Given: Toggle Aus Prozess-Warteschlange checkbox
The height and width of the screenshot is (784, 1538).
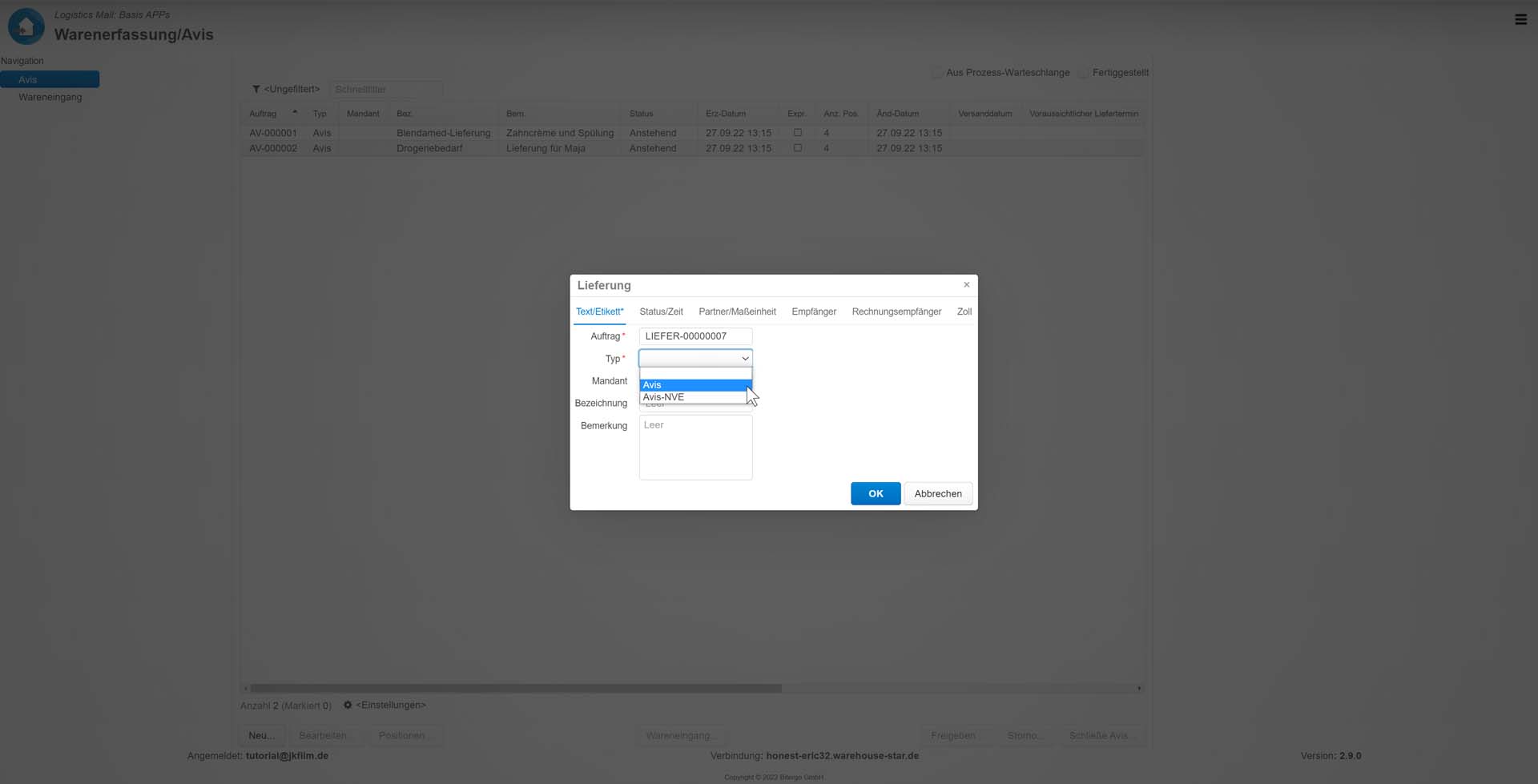Looking at the screenshot, I should (x=936, y=73).
